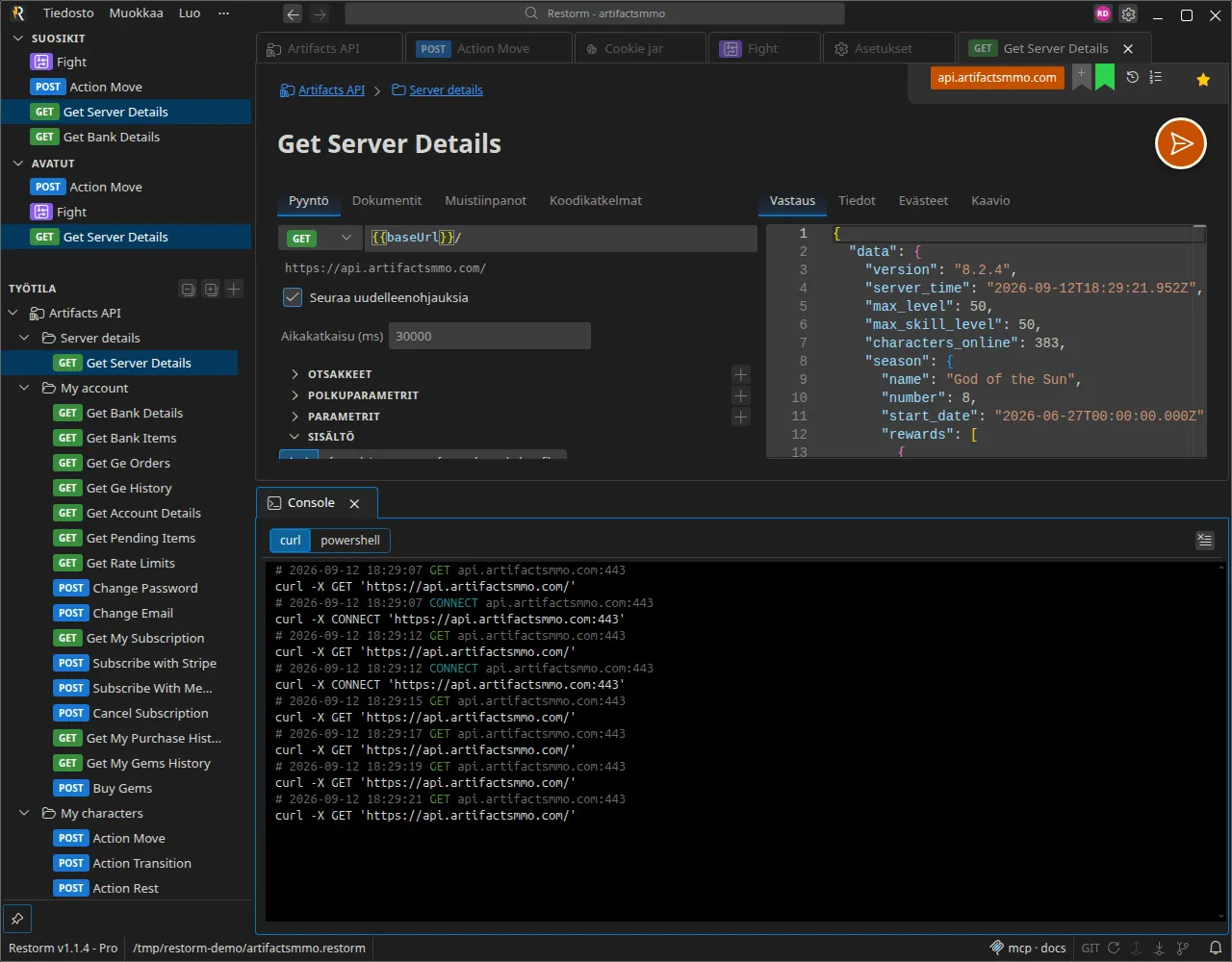Open the GET method dropdown
This screenshot has height=962, width=1232.
click(x=321, y=238)
